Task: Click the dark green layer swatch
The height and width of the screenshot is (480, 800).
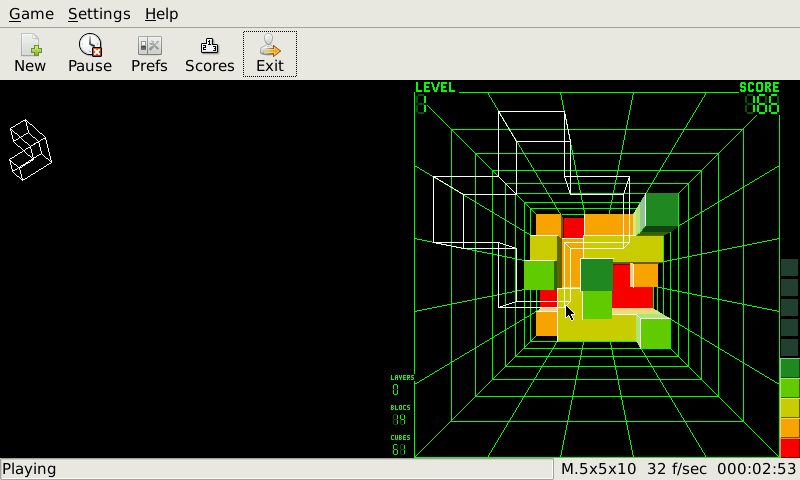Action: [789, 368]
